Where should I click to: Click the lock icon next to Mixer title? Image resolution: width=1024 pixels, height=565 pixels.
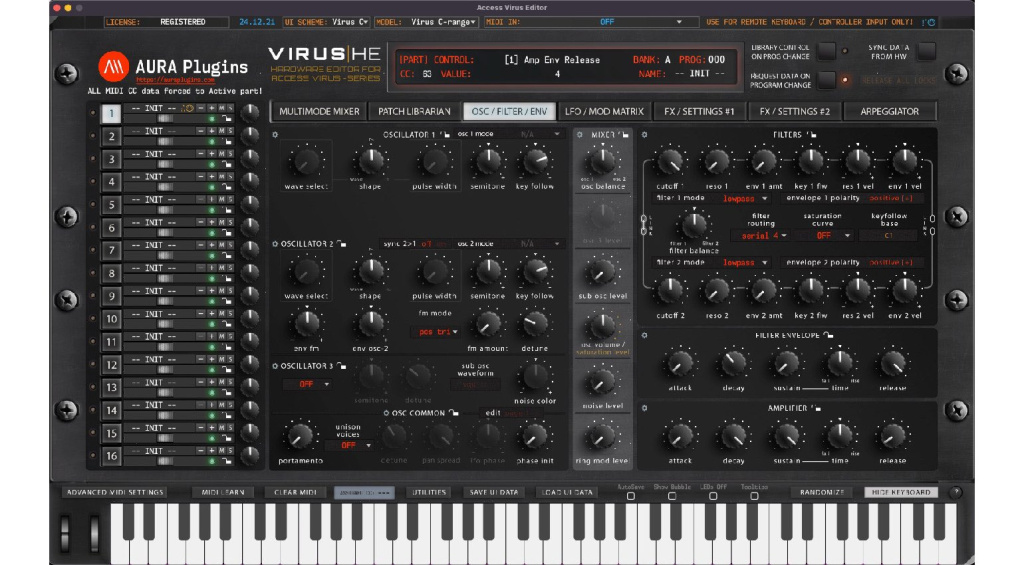[x=624, y=135]
